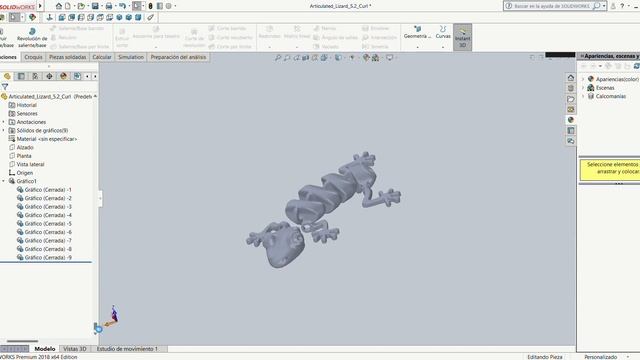Screen dimensions: 640x360
Task: Select the PropertyManager tab icon
Action: [21, 76]
